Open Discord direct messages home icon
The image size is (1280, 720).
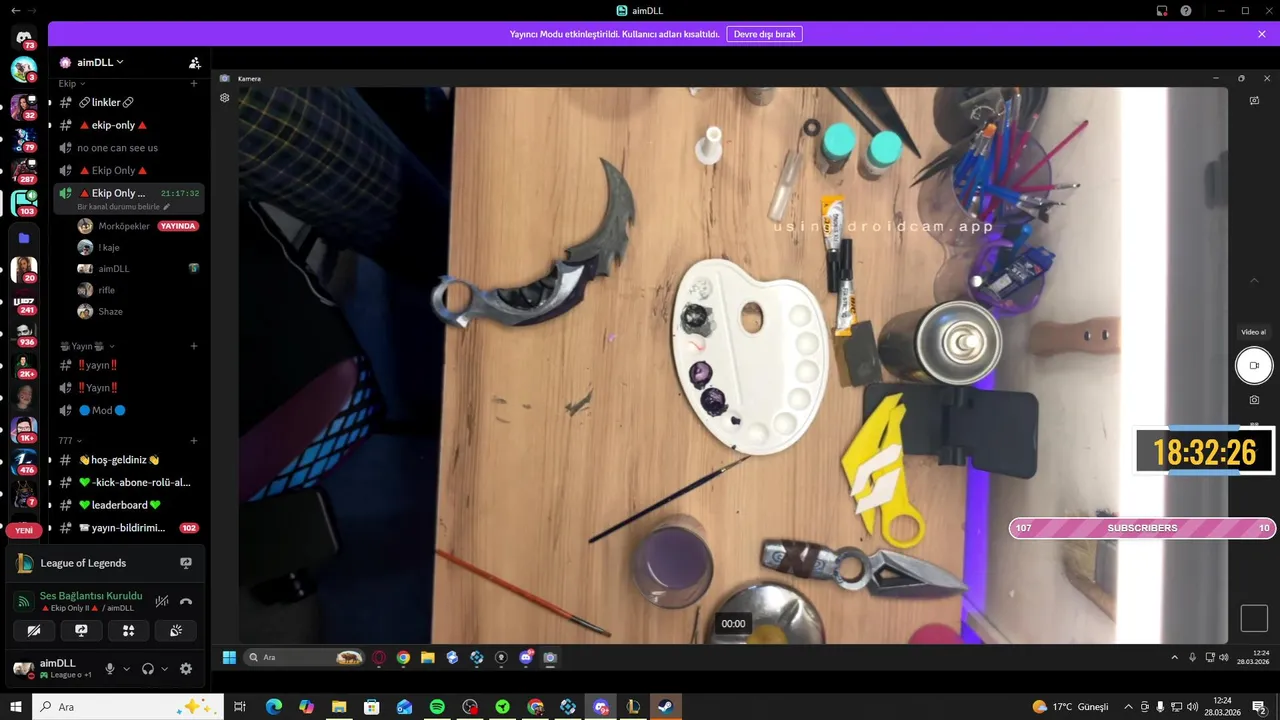tap(24, 37)
